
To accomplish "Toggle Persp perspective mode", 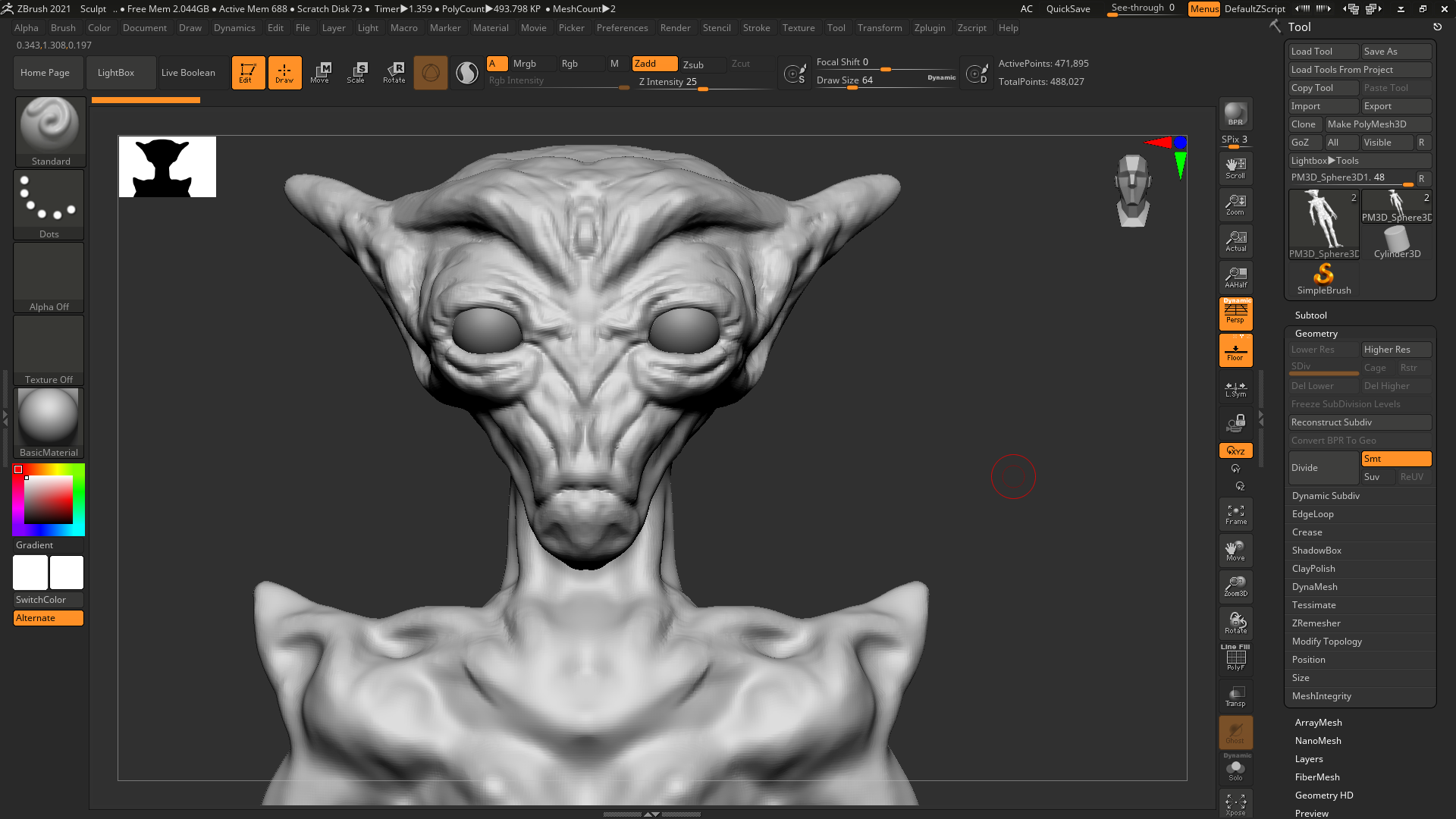I will (x=1235, y=313).
